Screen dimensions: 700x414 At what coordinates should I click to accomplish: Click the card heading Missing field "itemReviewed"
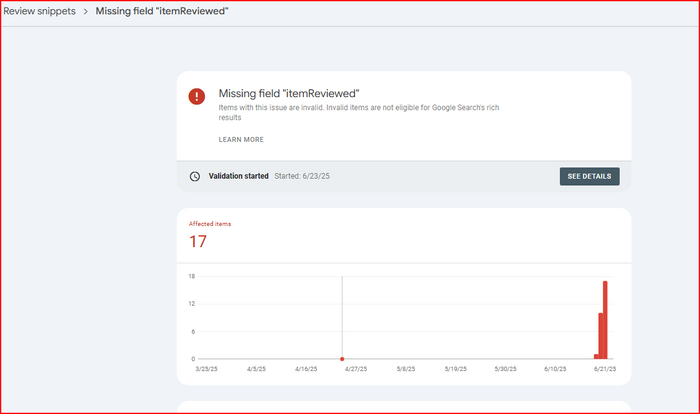(x=289, y=93)
